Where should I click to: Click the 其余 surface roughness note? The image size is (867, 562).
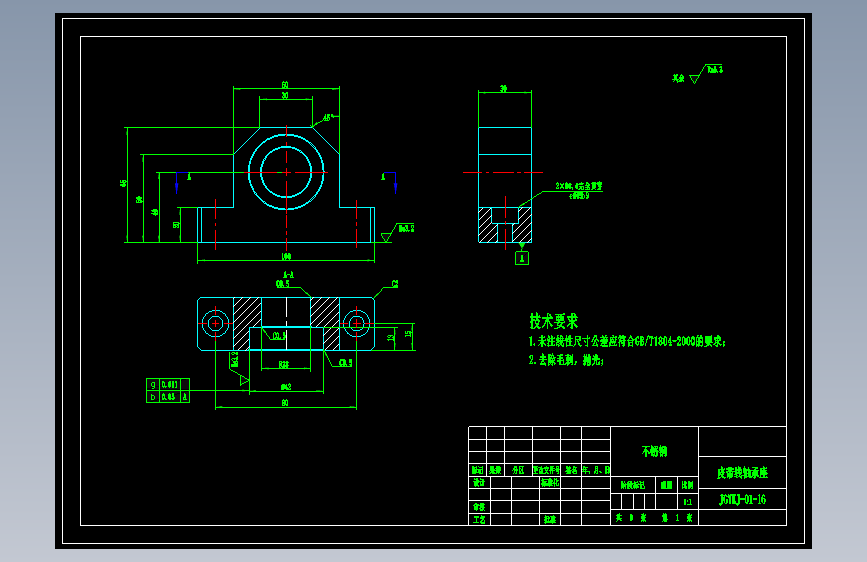(678, 78)
